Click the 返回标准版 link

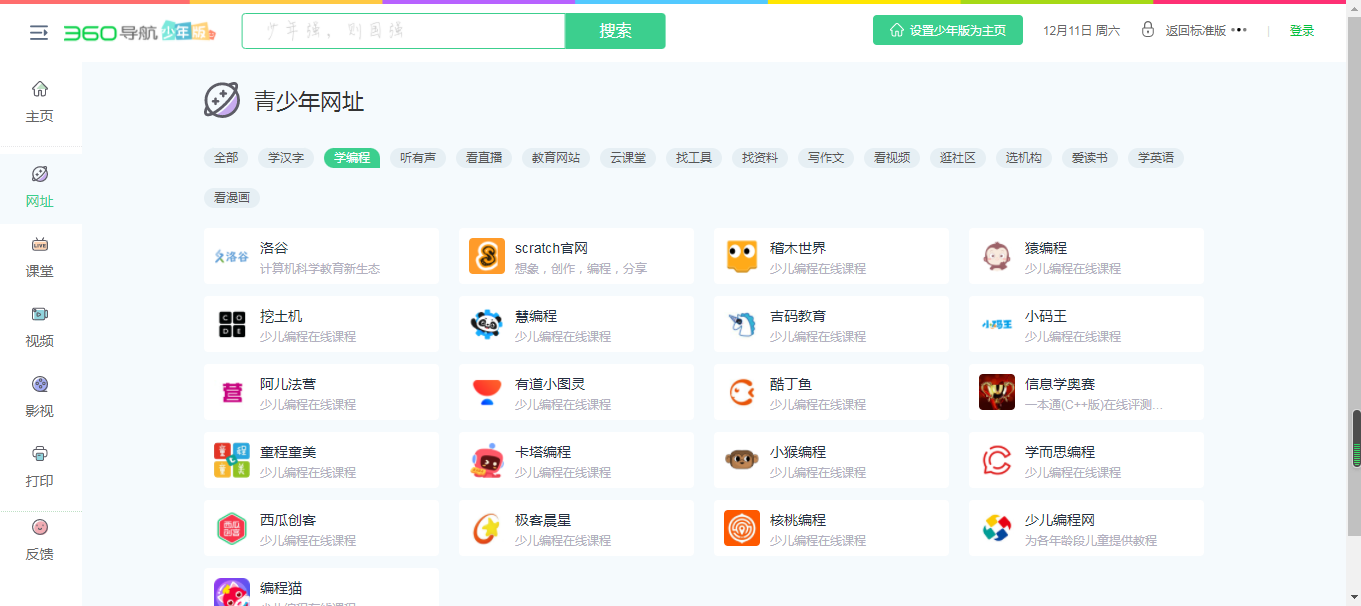coord(1195,31)
